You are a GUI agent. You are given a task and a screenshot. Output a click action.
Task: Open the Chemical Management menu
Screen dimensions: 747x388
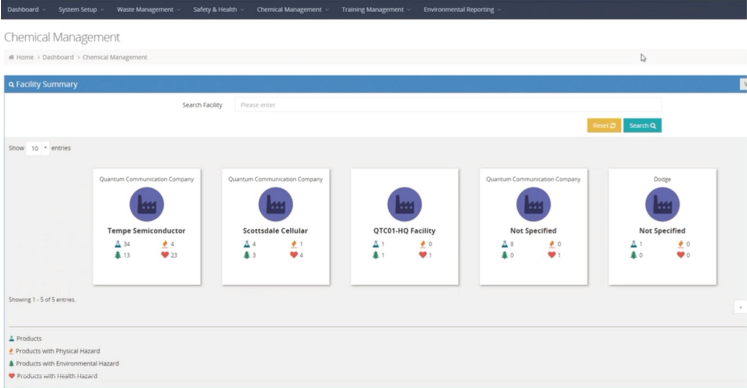pos(293,10)
